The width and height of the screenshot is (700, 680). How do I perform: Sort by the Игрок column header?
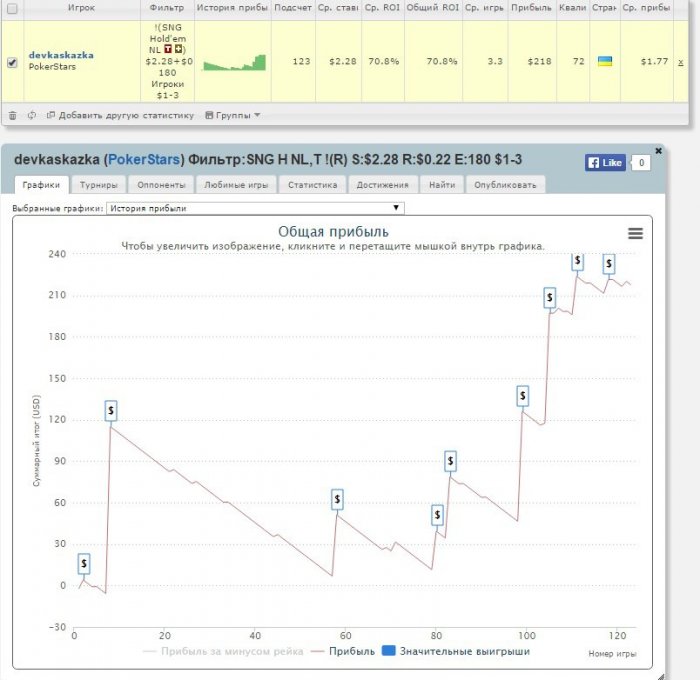pyautogui.click(x=81, y=8)
